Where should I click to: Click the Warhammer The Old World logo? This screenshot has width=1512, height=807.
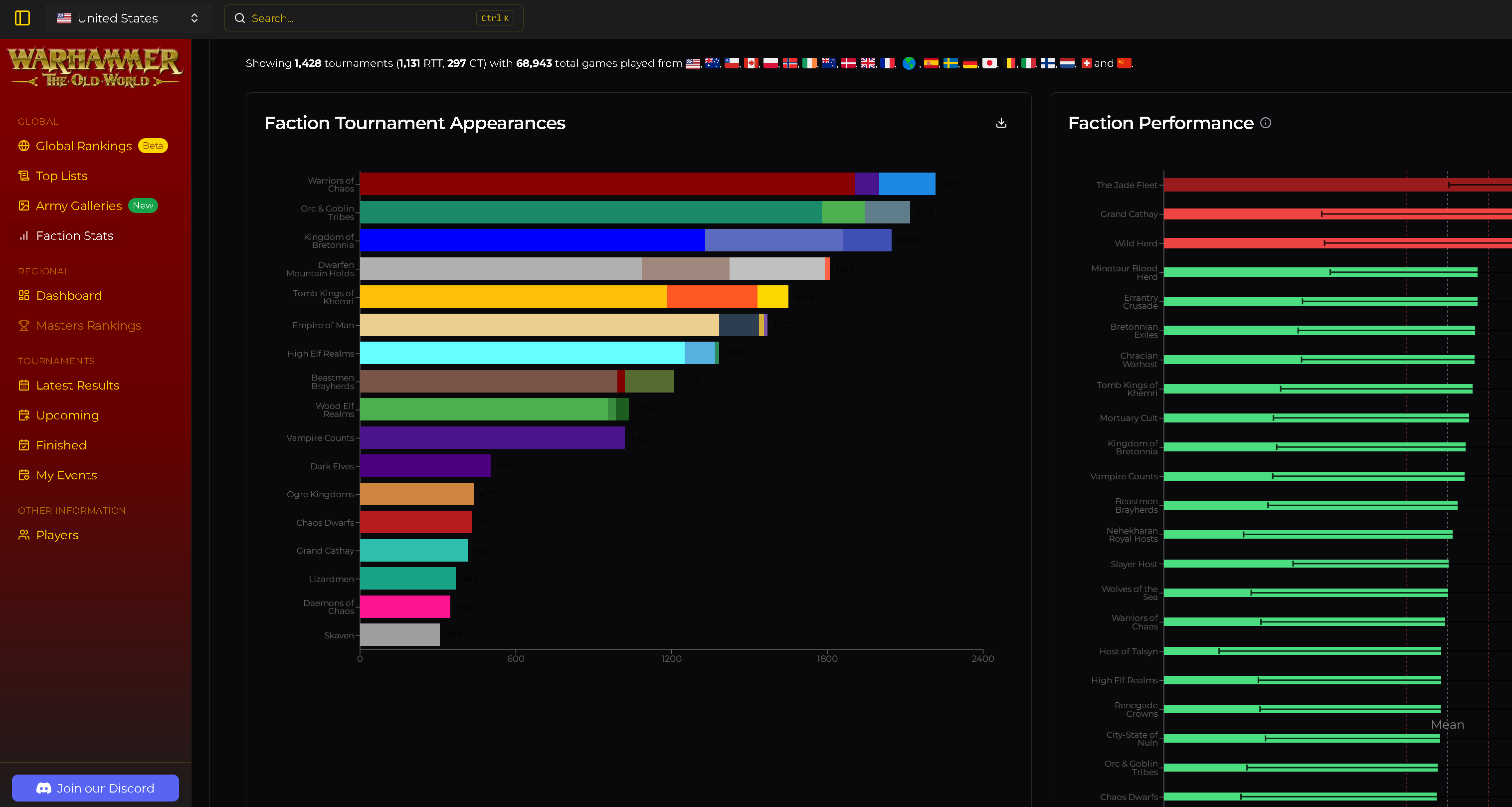(x=95, y=67)
